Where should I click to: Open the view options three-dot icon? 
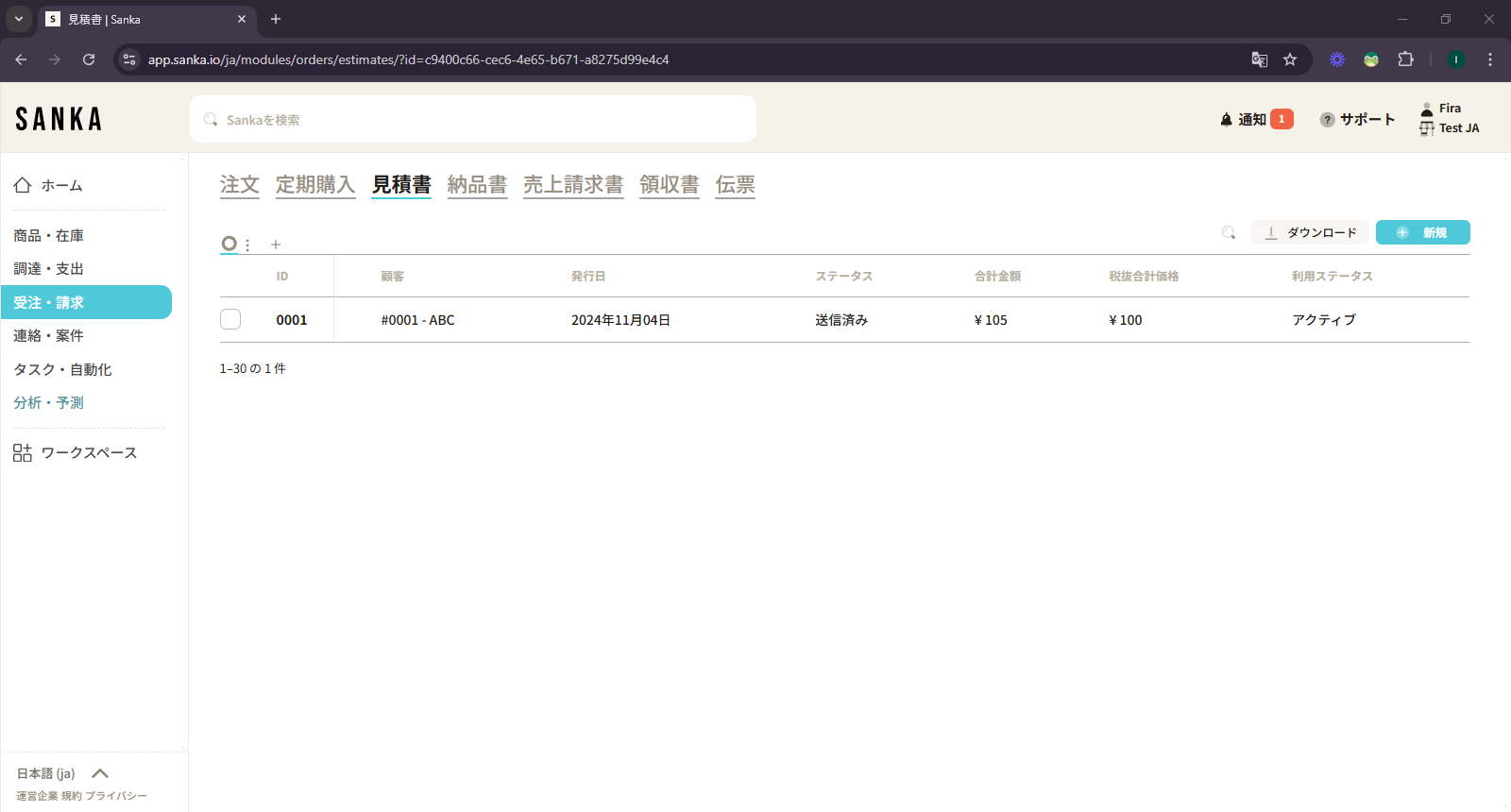(x=247, y=245)
